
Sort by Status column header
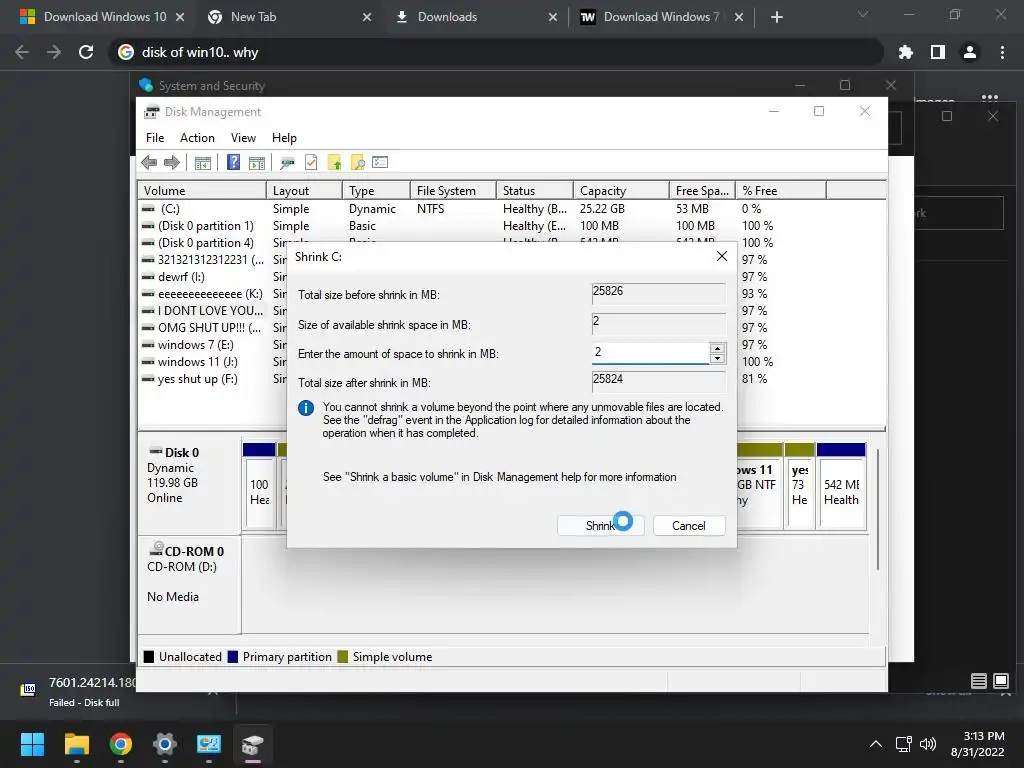pyautogui.click(x=534, y=191)
